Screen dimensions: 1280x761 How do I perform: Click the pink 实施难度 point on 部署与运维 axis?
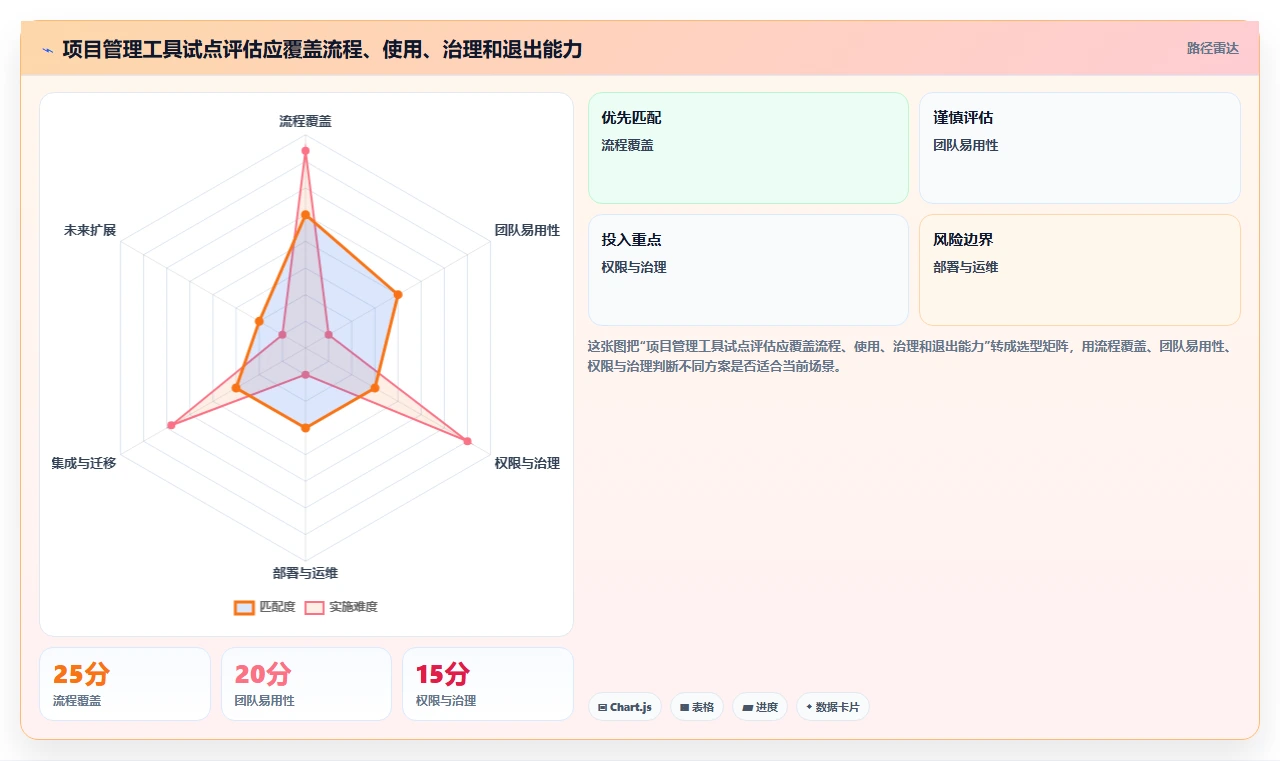[305, 375]
